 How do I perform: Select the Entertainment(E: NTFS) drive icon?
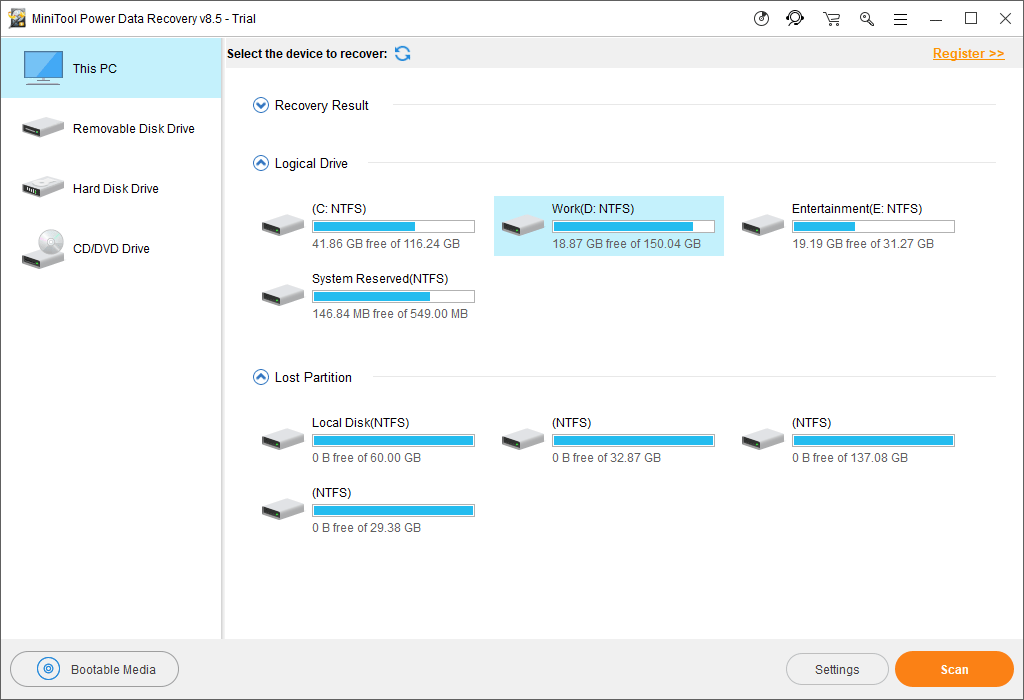(763, 225)
